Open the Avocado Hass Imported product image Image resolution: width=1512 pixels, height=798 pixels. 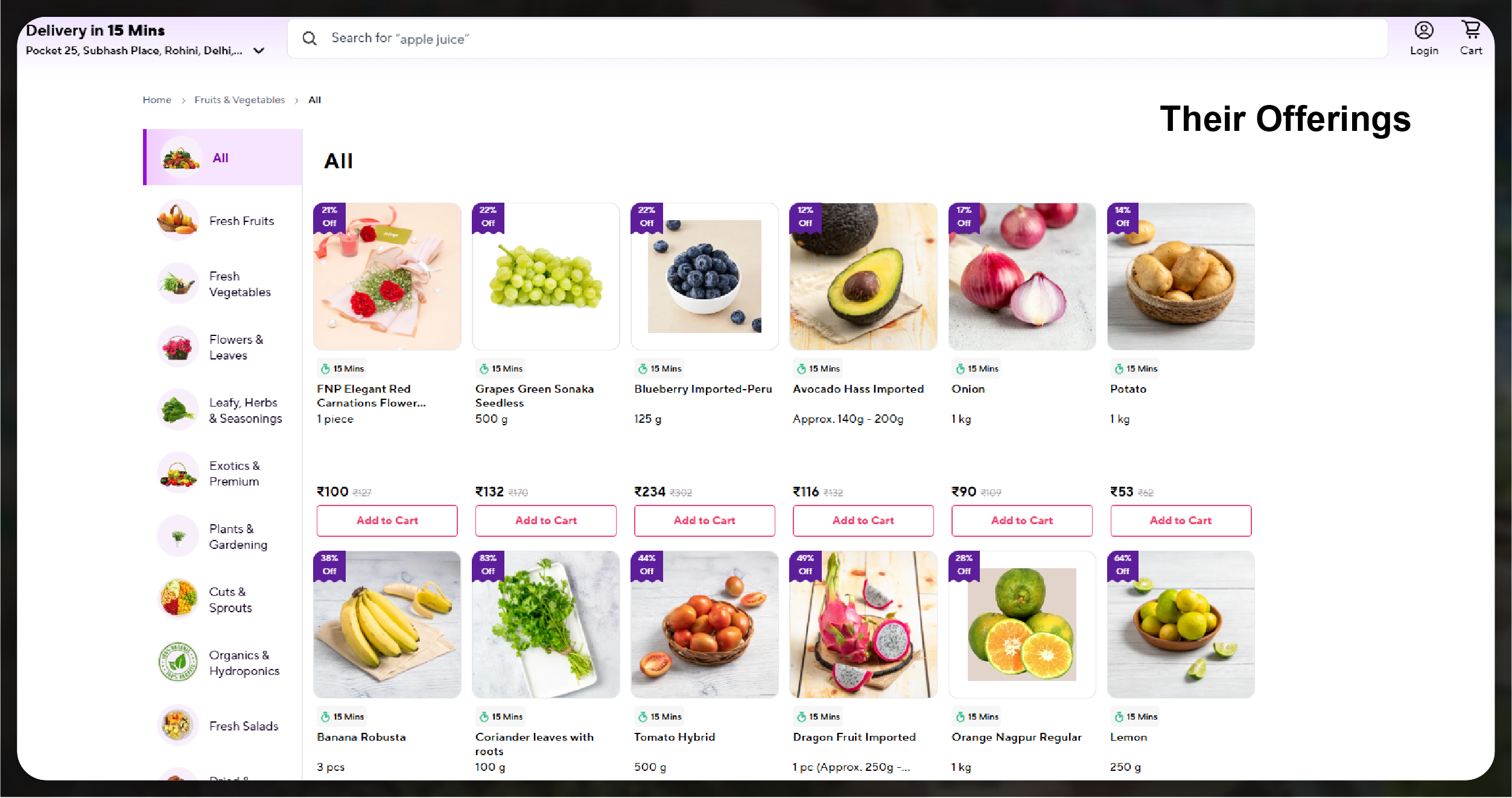[x=863, y=277]
